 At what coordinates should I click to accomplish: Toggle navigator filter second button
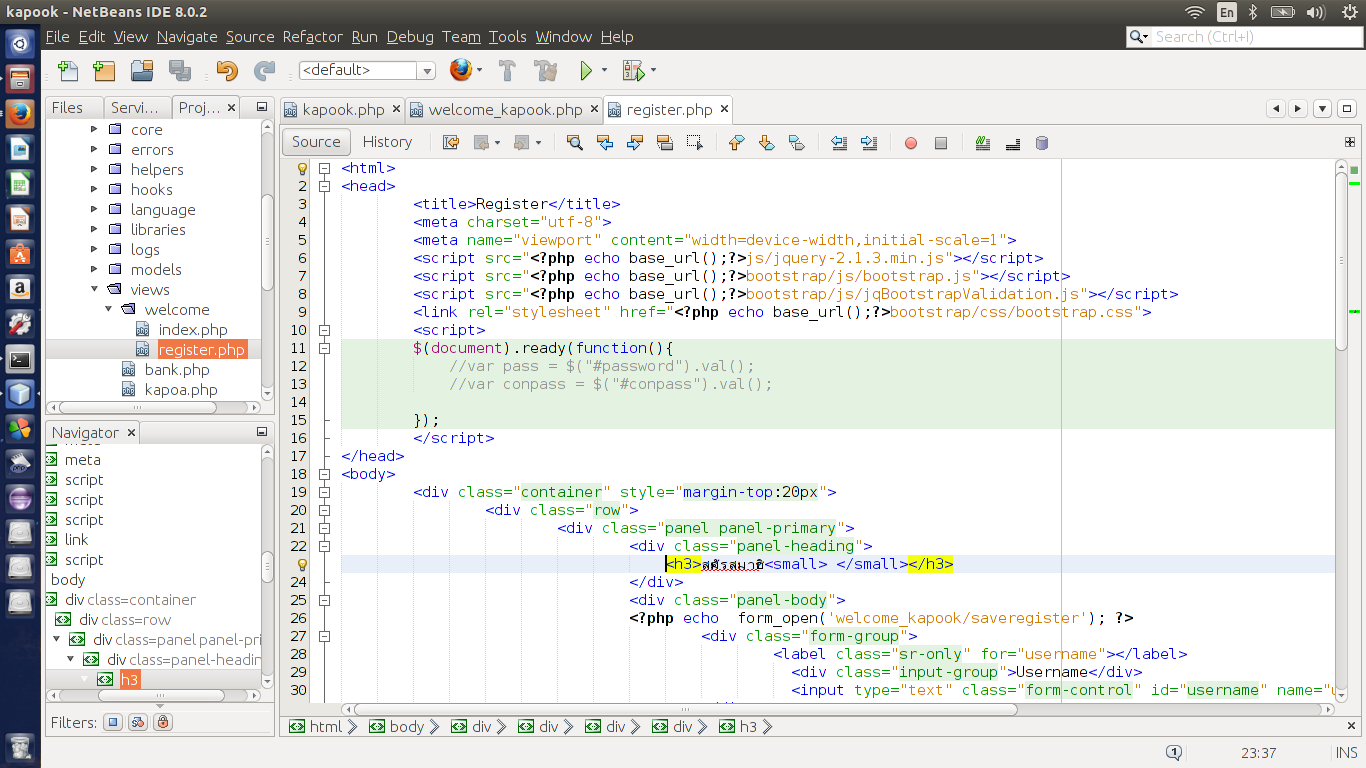(138, 722)
